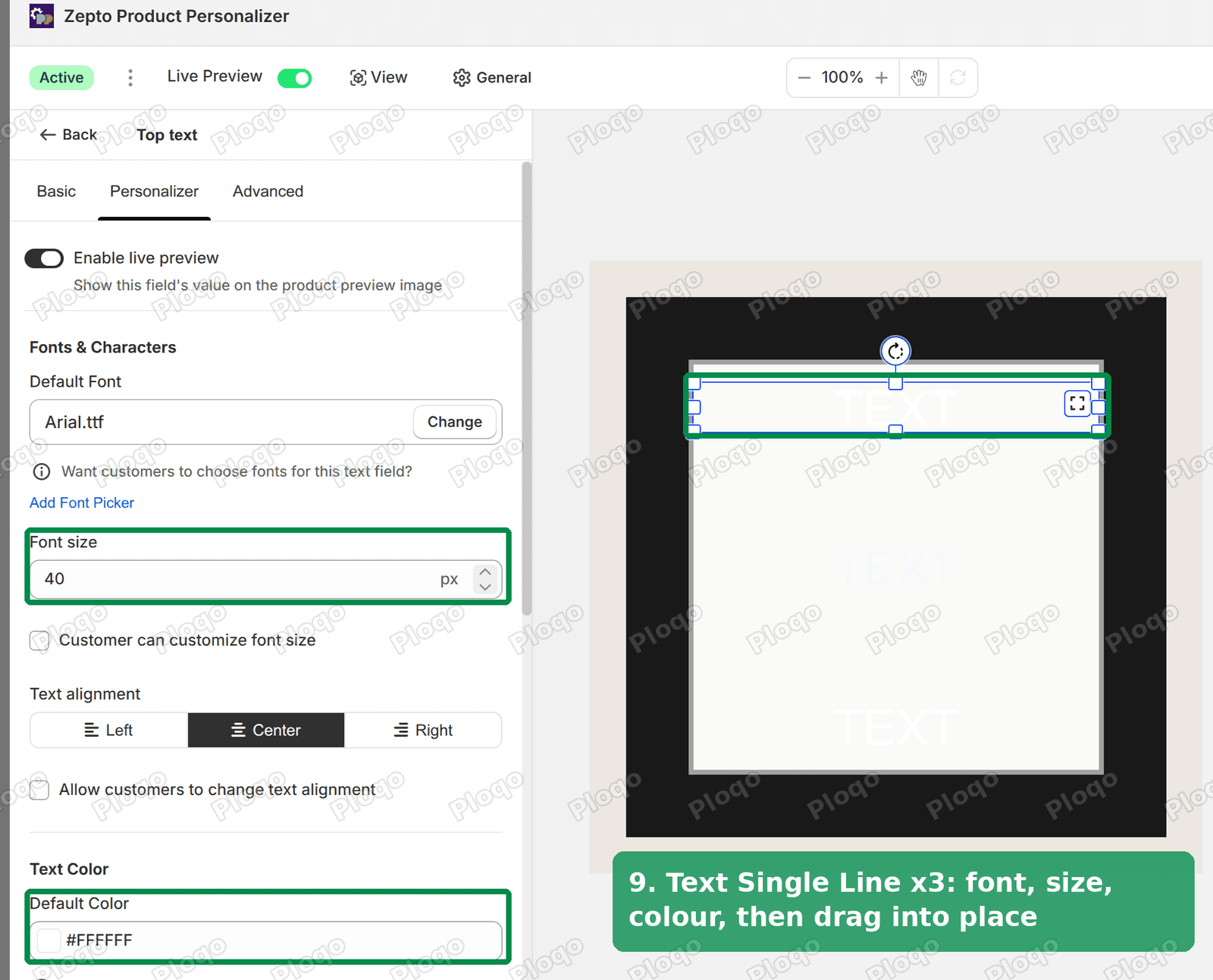Click the #FFFFFF color input field
Viewport: 1213px width, 980px height.
coord(266,941)
